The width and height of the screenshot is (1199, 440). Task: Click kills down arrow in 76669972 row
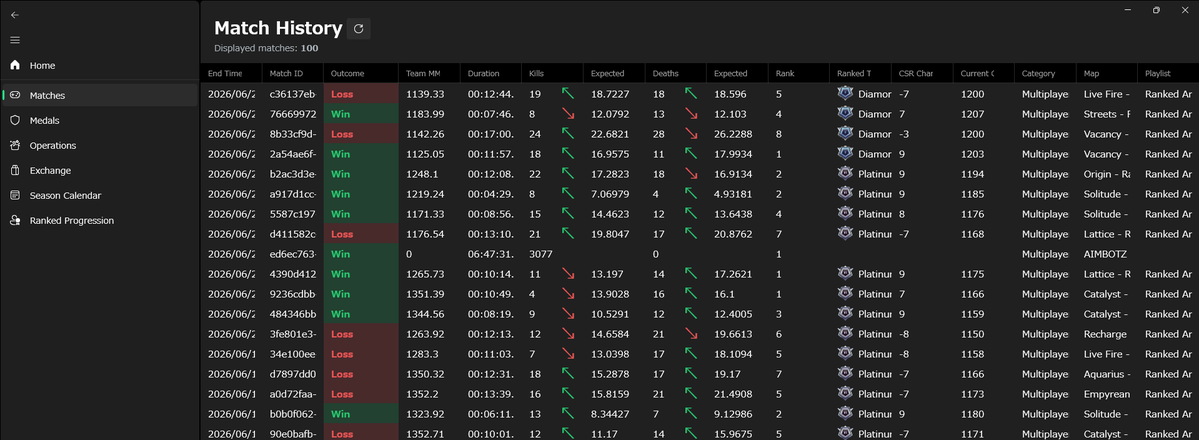coord(568,114)
